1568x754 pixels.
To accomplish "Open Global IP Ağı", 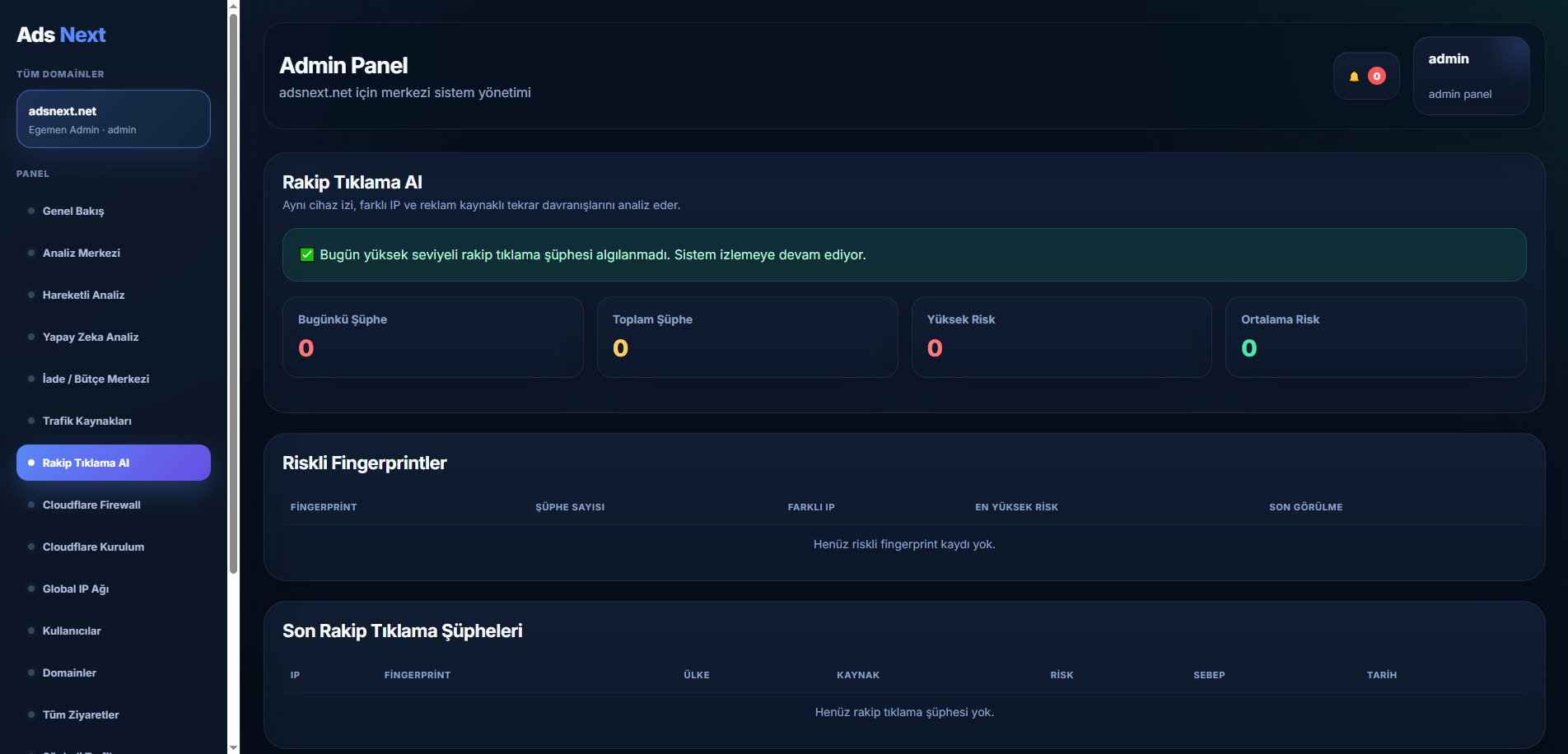I will 114,589.
